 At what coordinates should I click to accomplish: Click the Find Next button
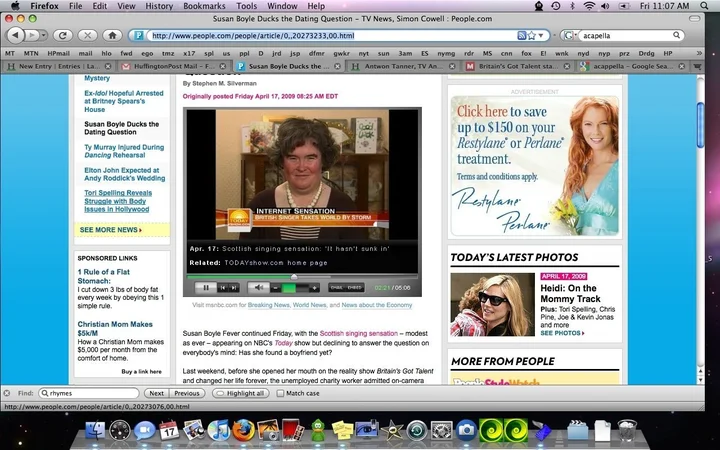point(156,393)
